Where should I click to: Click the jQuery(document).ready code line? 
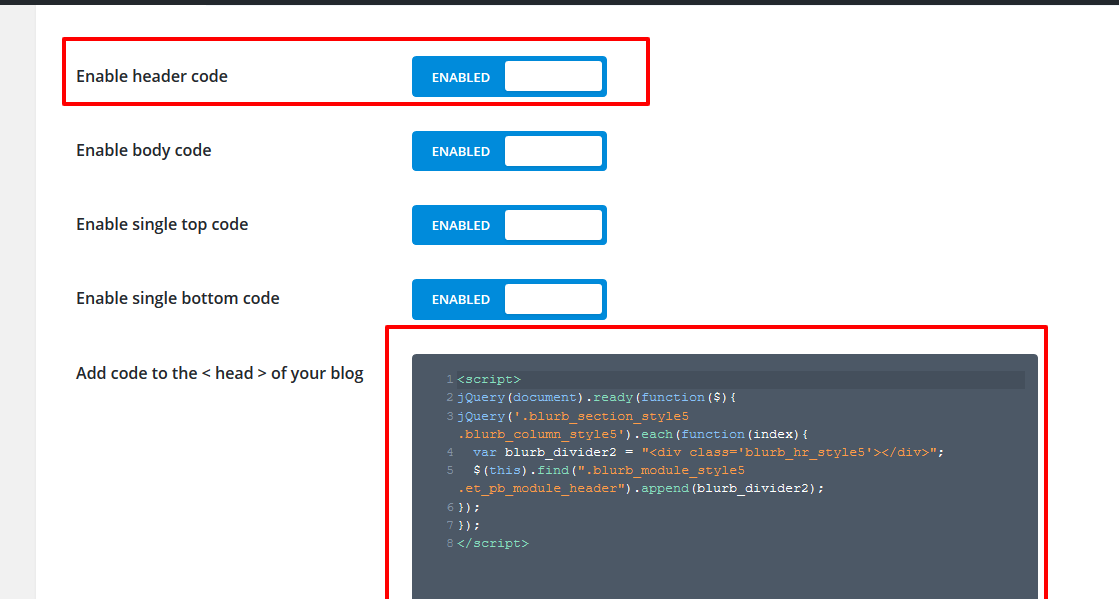point(597,397)
